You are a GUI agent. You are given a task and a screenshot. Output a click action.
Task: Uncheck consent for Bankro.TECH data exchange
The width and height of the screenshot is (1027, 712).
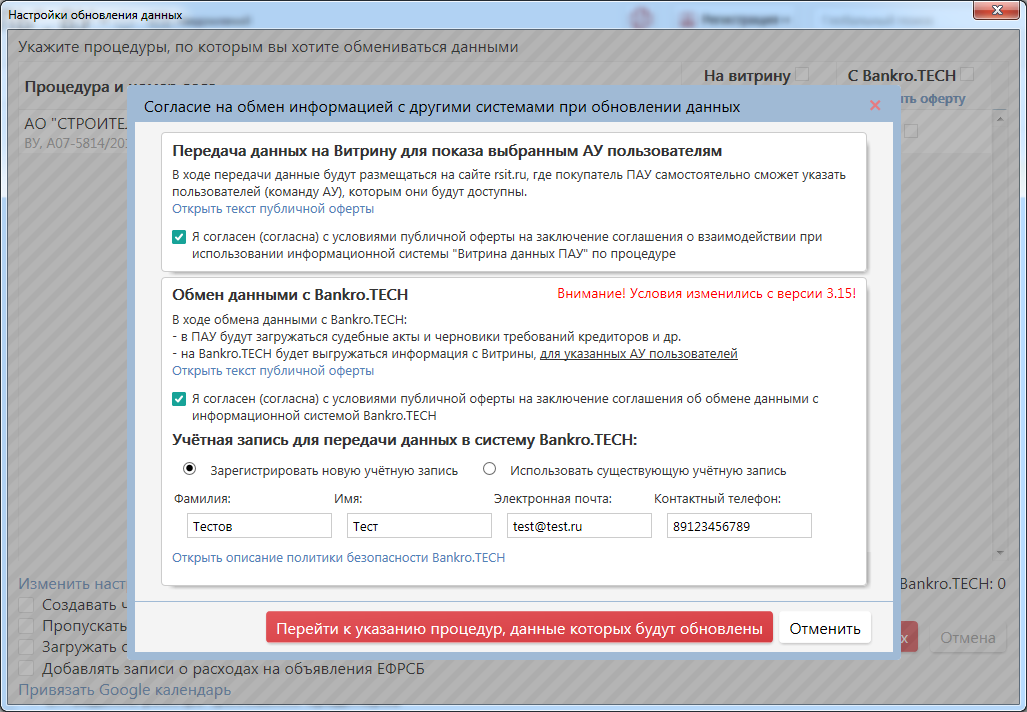tap(179, 399)
